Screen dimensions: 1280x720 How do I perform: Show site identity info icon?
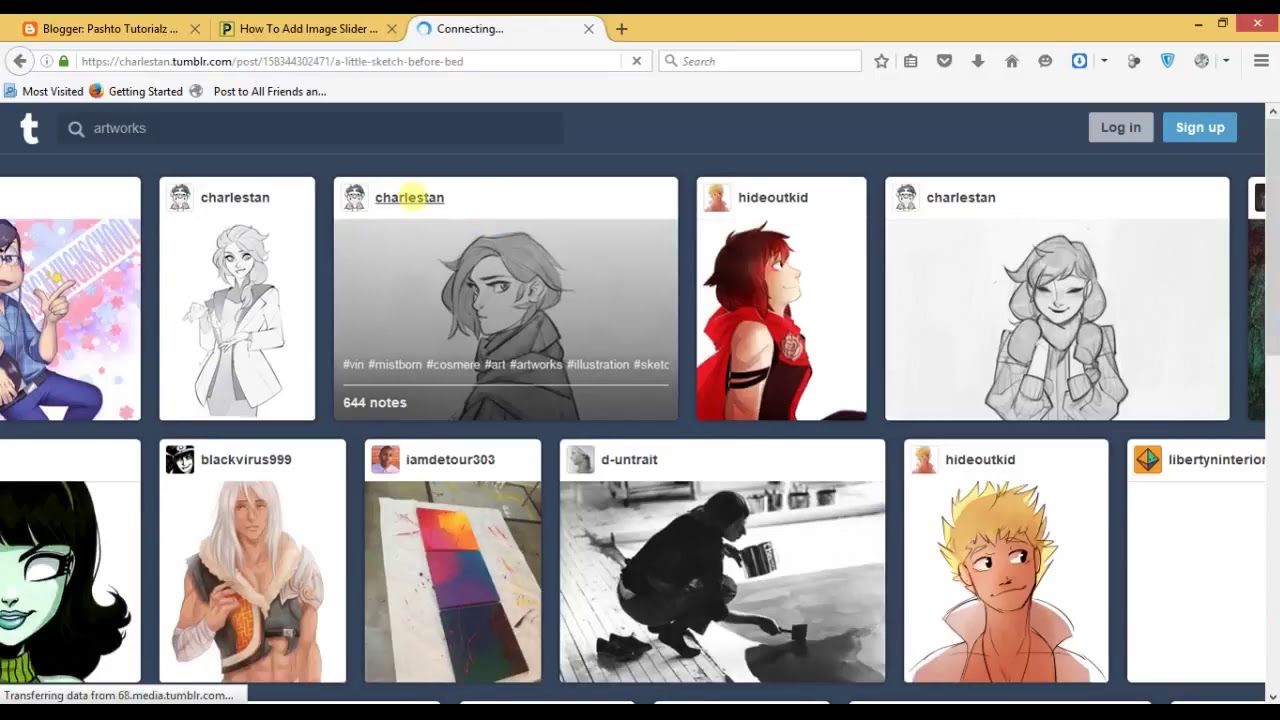(x=46, y=61)
